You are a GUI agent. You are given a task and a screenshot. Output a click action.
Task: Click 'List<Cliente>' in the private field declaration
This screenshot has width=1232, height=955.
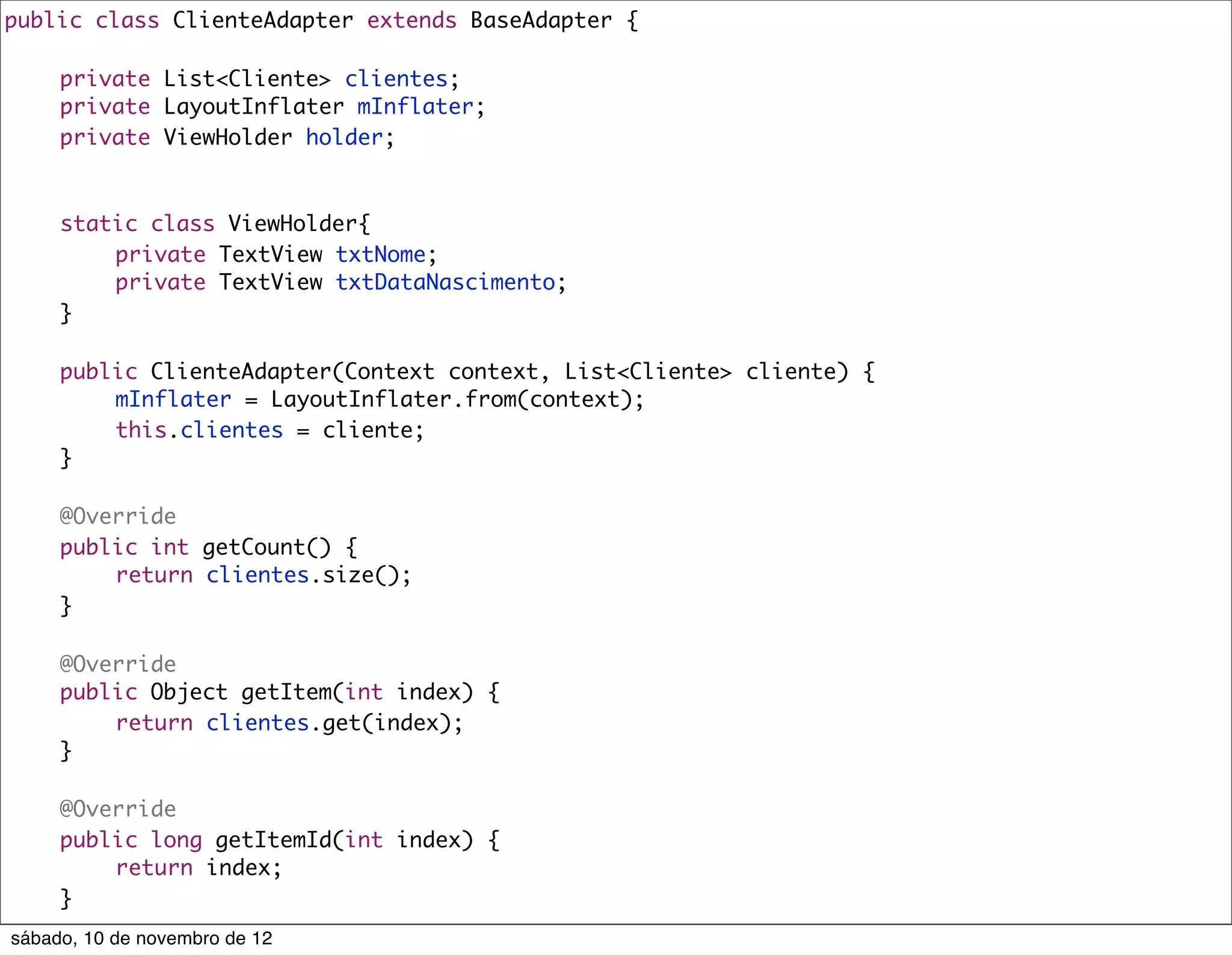247,79
